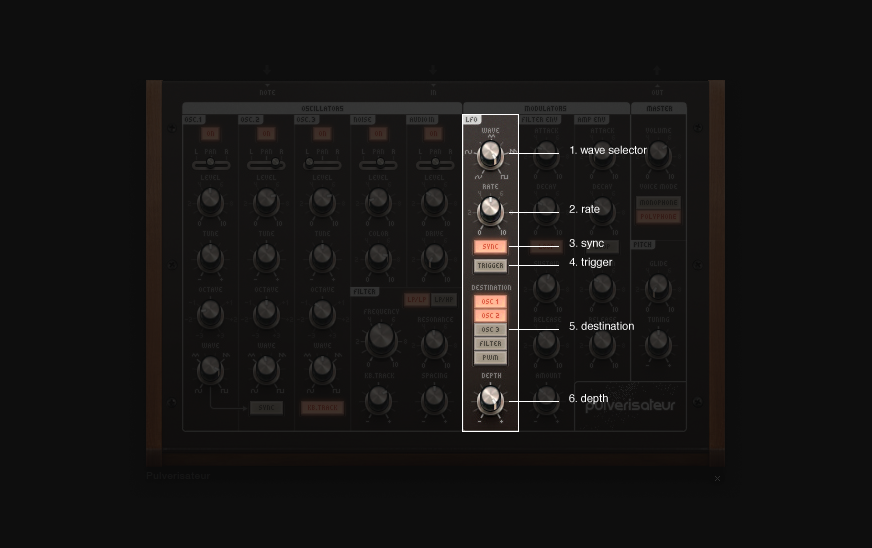Screen dimensions: 872x548
Task: Click the filter frequency knob
Action: click(x=381, y=338)
